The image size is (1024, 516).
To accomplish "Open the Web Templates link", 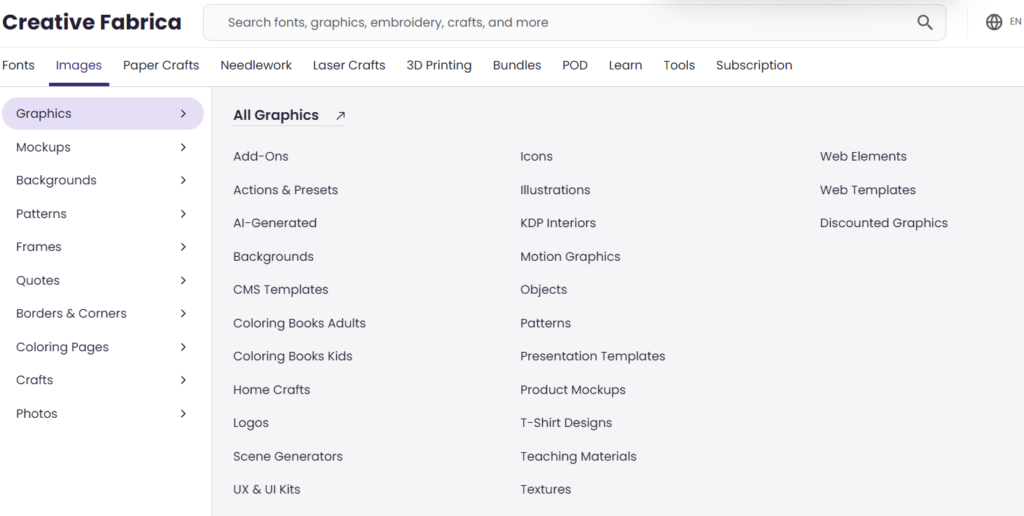I will coord(868,190).
